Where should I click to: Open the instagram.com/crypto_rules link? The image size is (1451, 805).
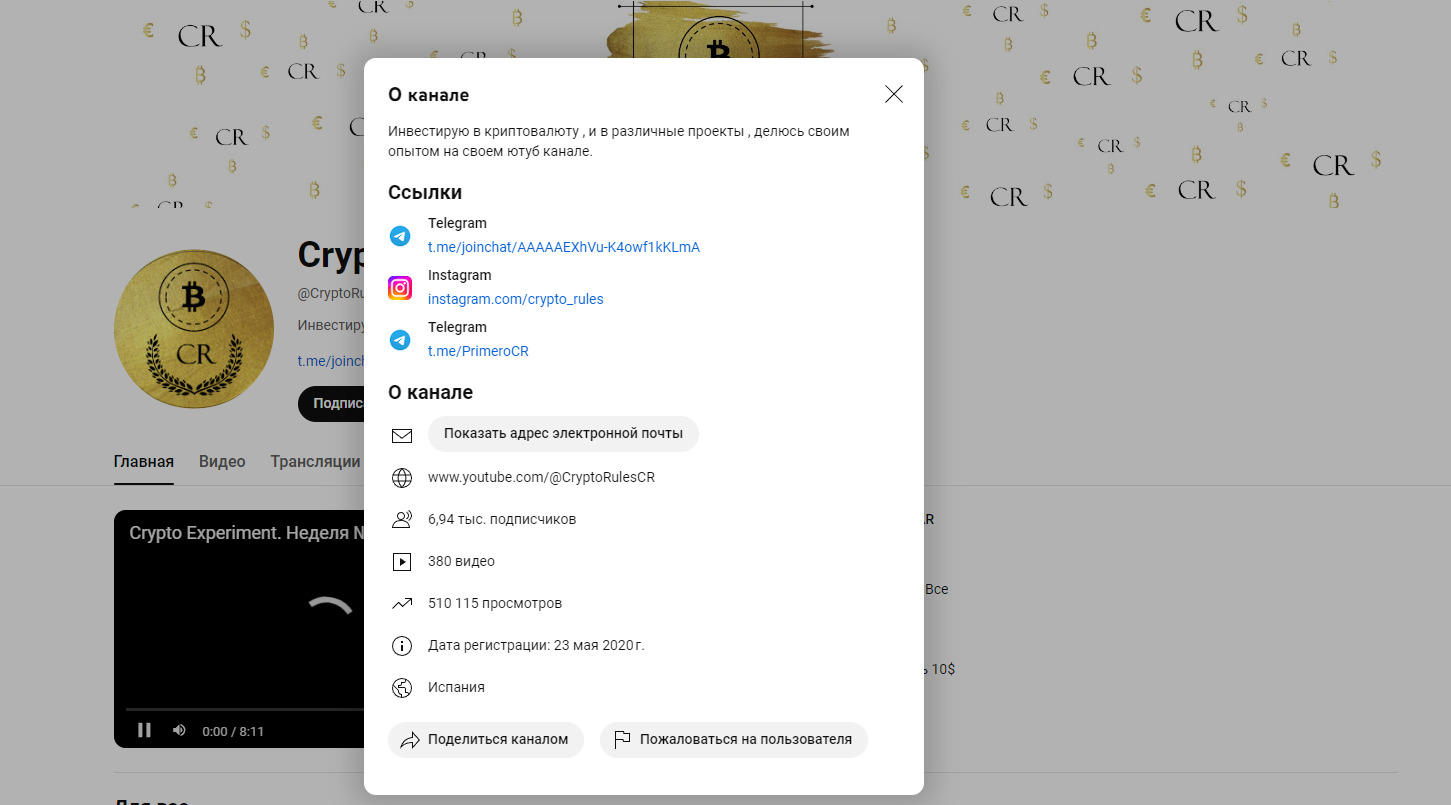[x=516, y=299]
